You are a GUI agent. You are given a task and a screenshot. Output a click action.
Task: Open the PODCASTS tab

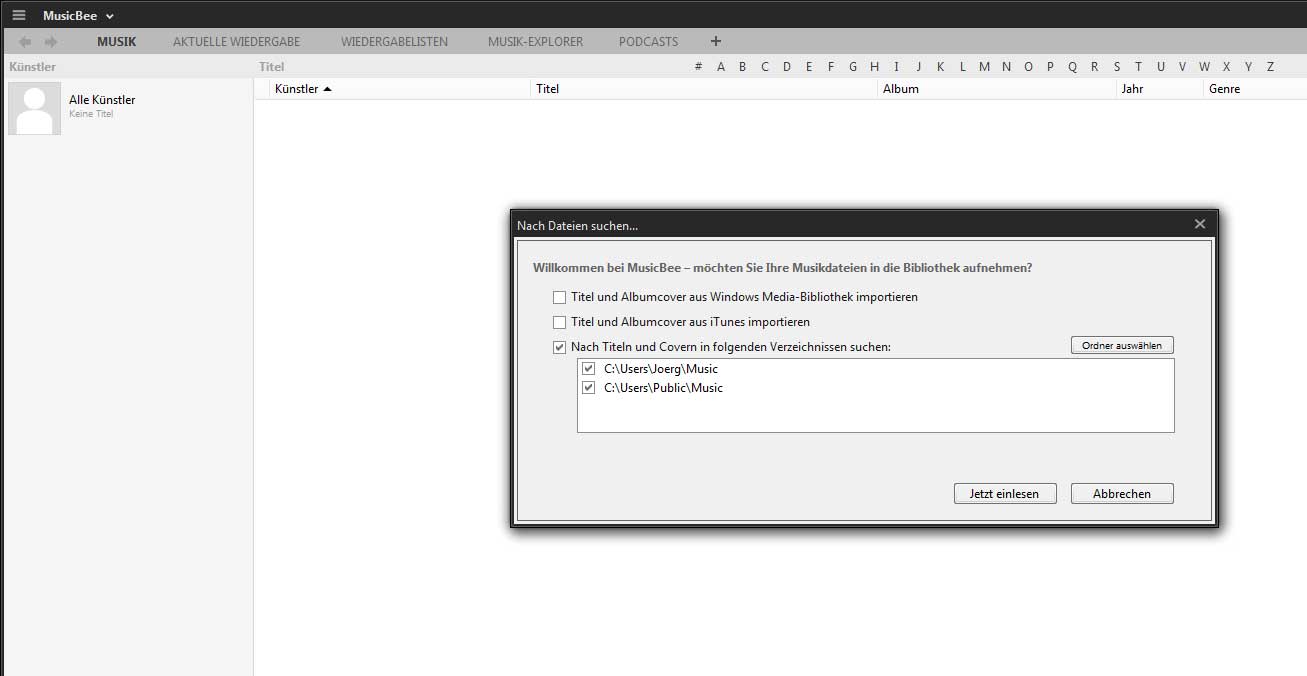coord(648,42)
